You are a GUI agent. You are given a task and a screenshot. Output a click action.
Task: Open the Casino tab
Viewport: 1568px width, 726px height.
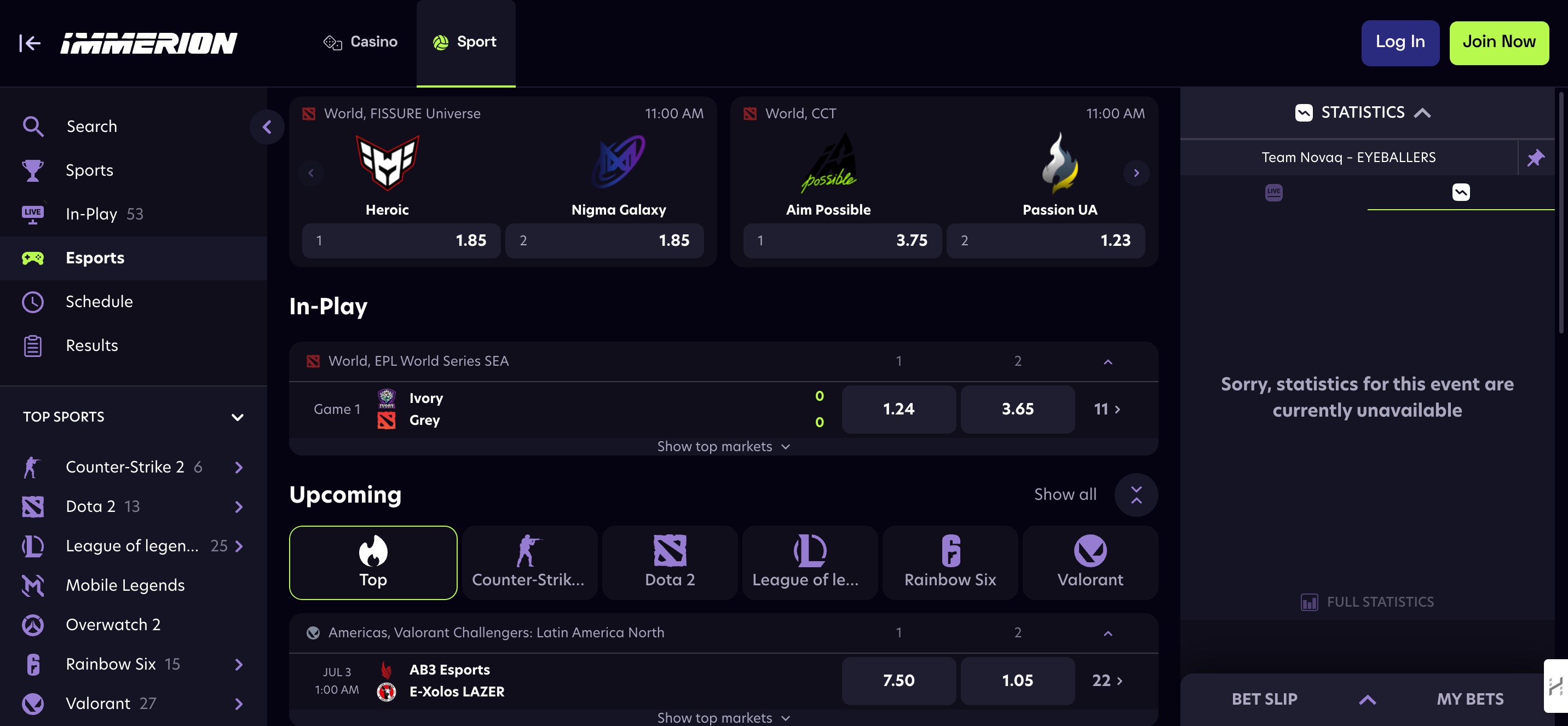[x=360, y=42]
